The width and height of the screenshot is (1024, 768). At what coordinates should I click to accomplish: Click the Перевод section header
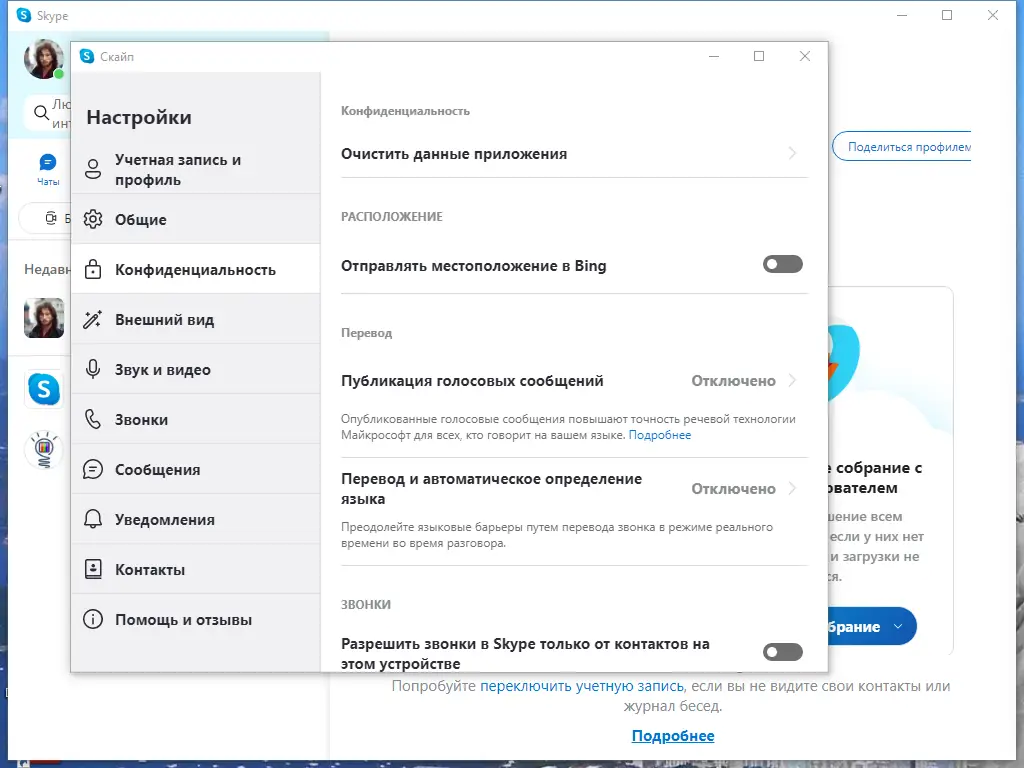[366, 333]
